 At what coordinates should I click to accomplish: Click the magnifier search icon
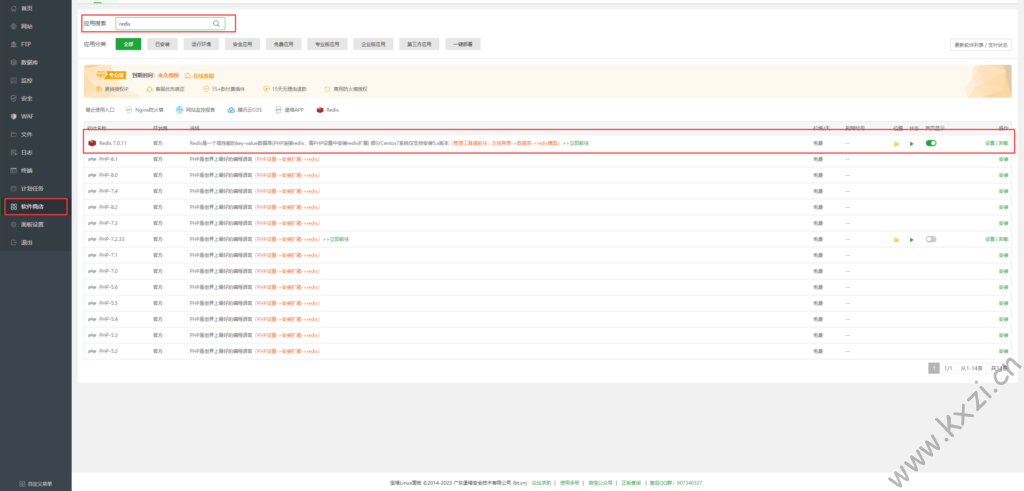click(x=216, y=24)
